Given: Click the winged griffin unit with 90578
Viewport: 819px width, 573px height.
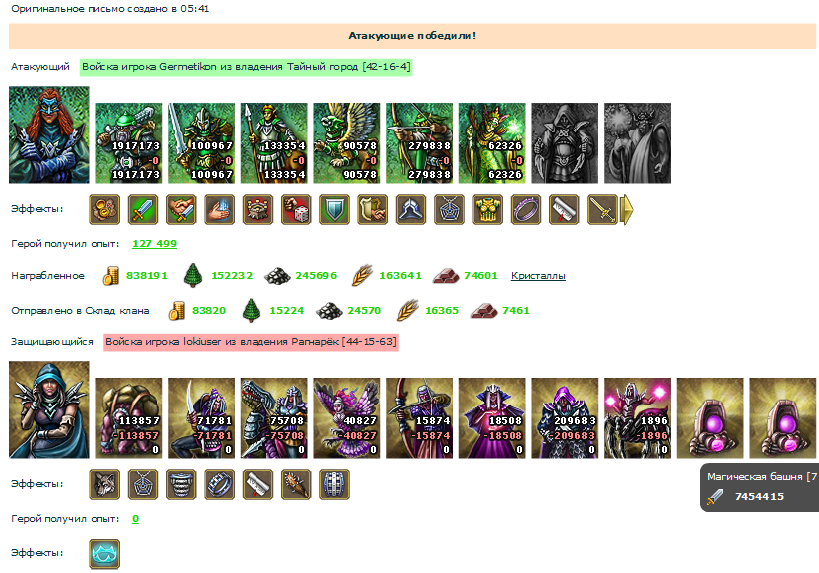Looking at the screenshot, I should (347, 143).
